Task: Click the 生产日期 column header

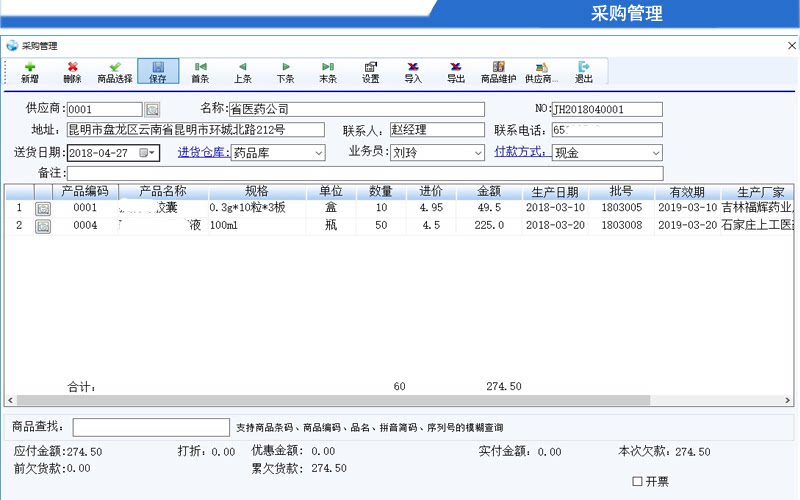Action: (x=555, y=191)
